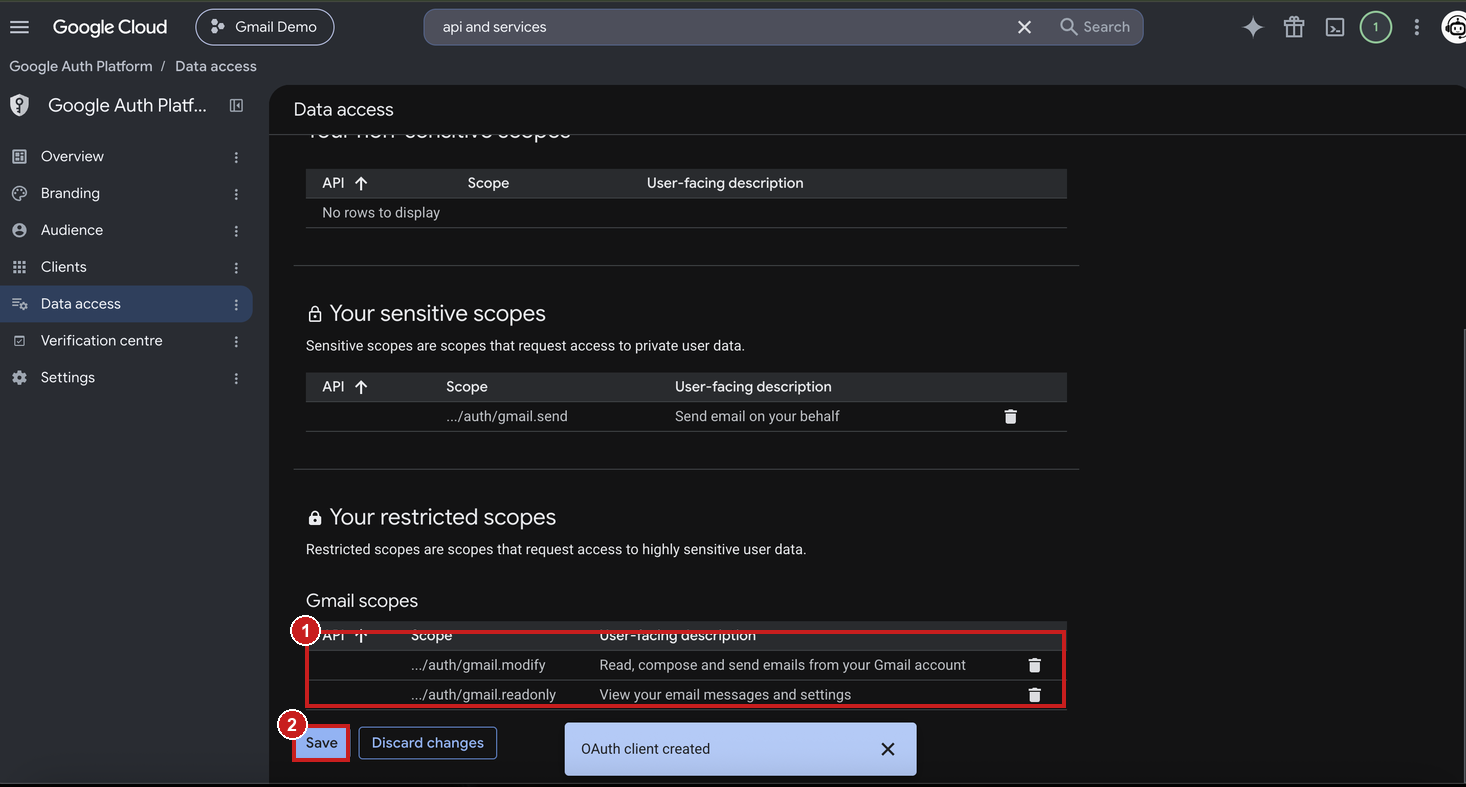The height and width of the screenshot is (787, 1466).
Task: Click the "No rows to display" text
Action: coord(381,213)
